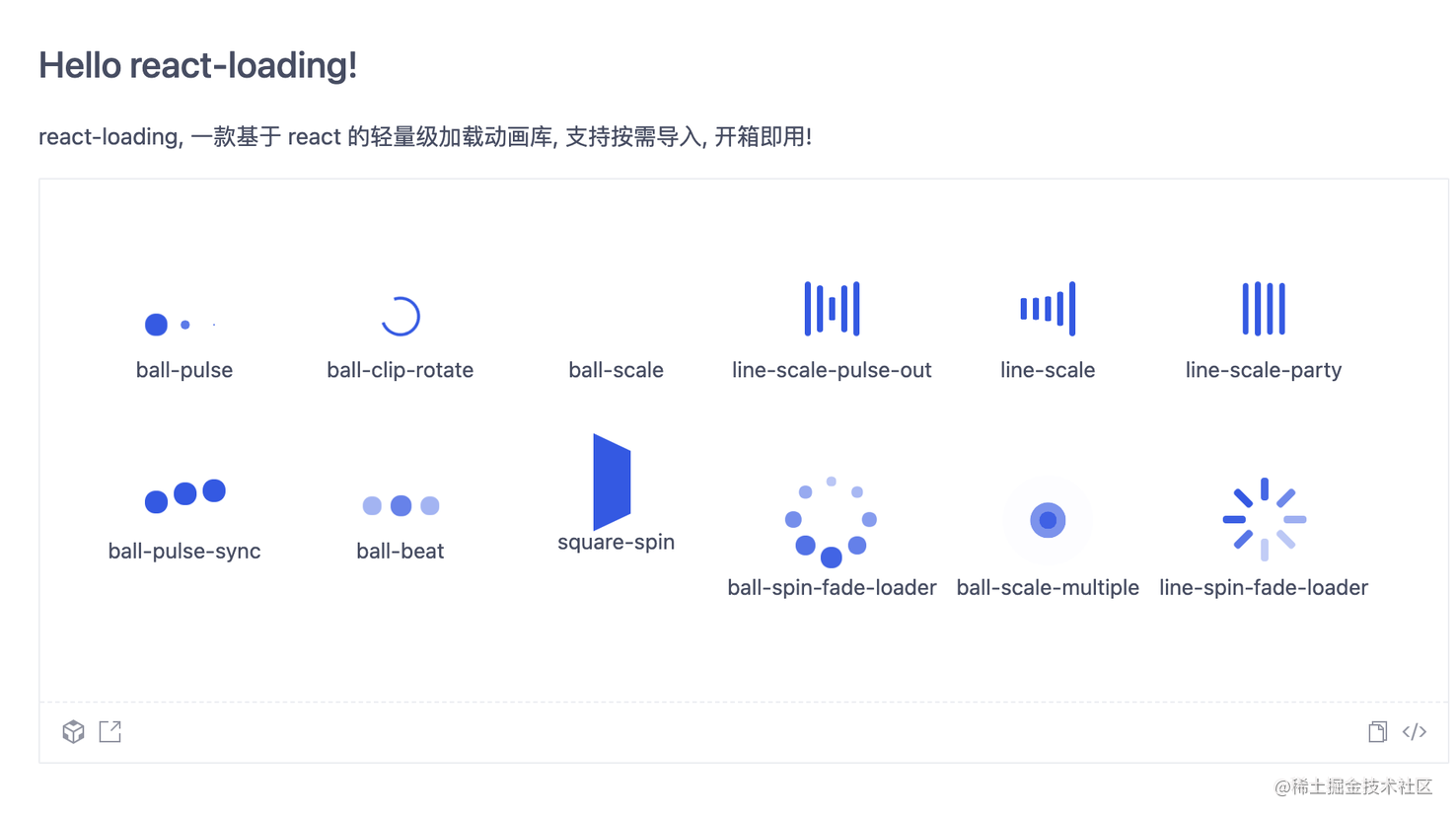Viewport: 1456px width, 820px height.
Task: Click the Hello react-loading heading
Action: (x=197, y=64)
